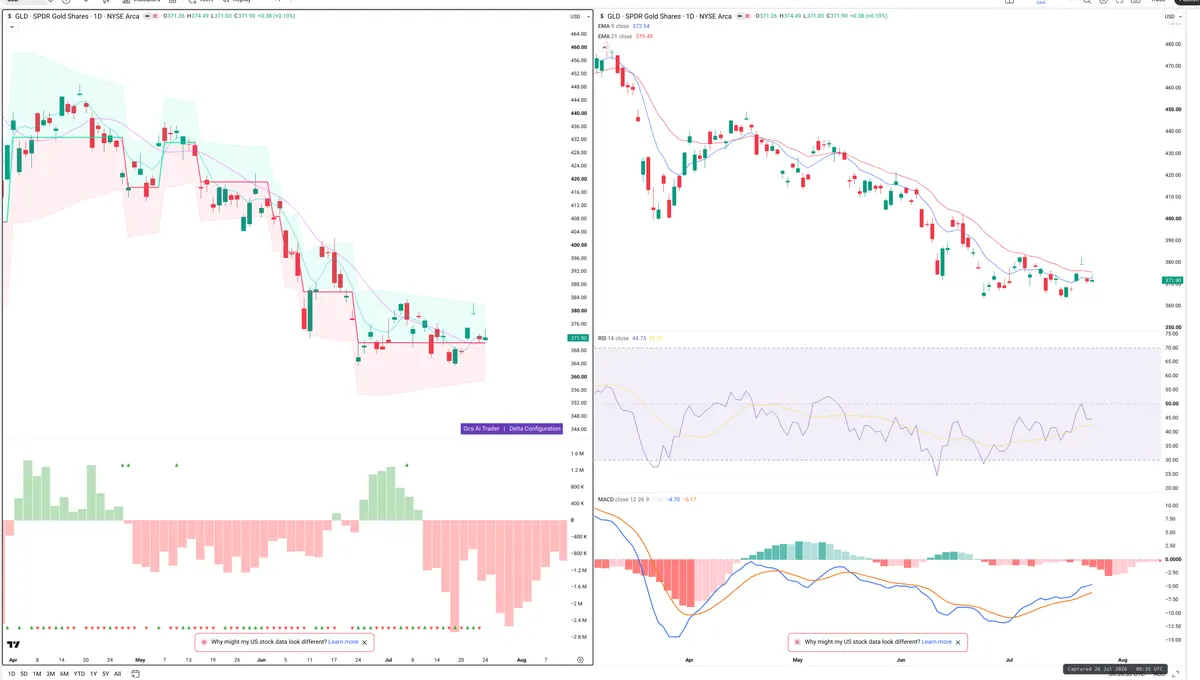Select the MACD close 12 26 9 legend
This screenshot has height=680, width=1200.
(624, 498)
